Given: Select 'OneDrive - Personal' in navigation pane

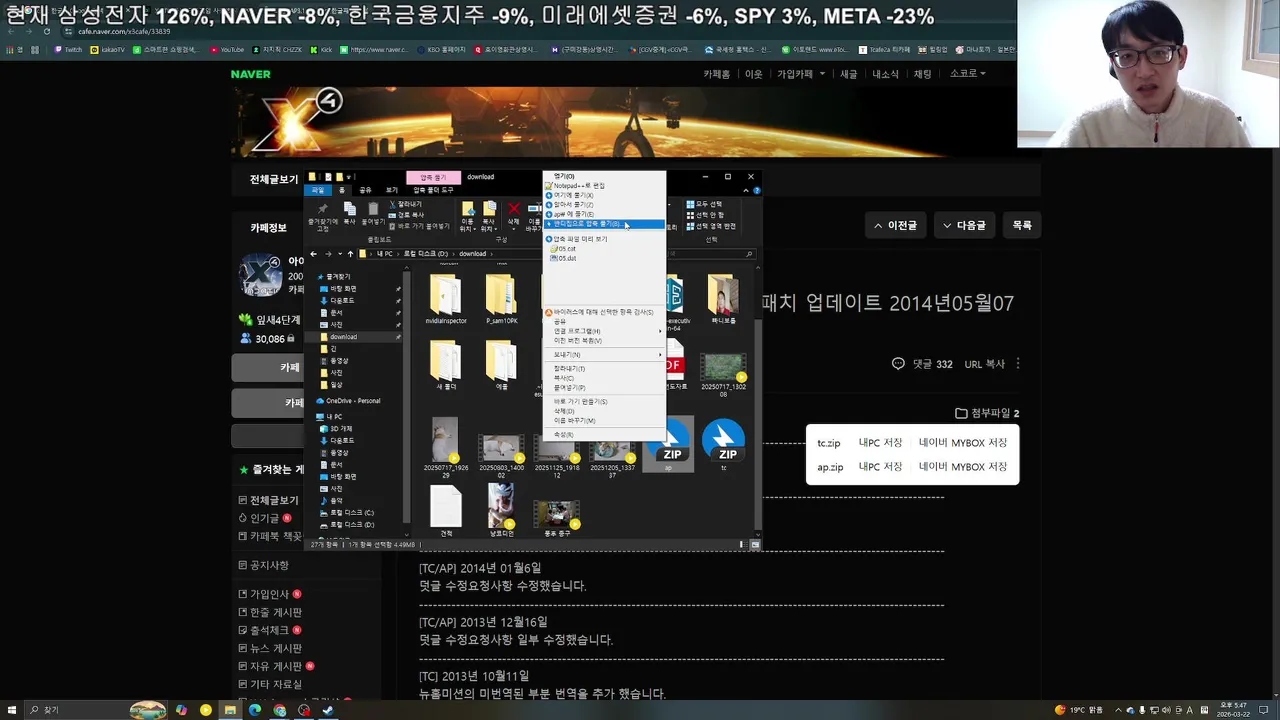Looking at the screenshot, I should (x=348, y=401).
